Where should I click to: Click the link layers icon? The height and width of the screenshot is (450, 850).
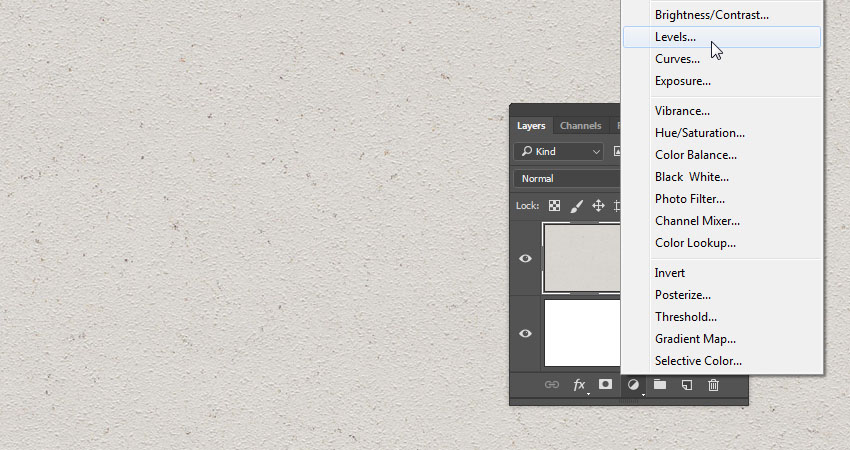551,385
